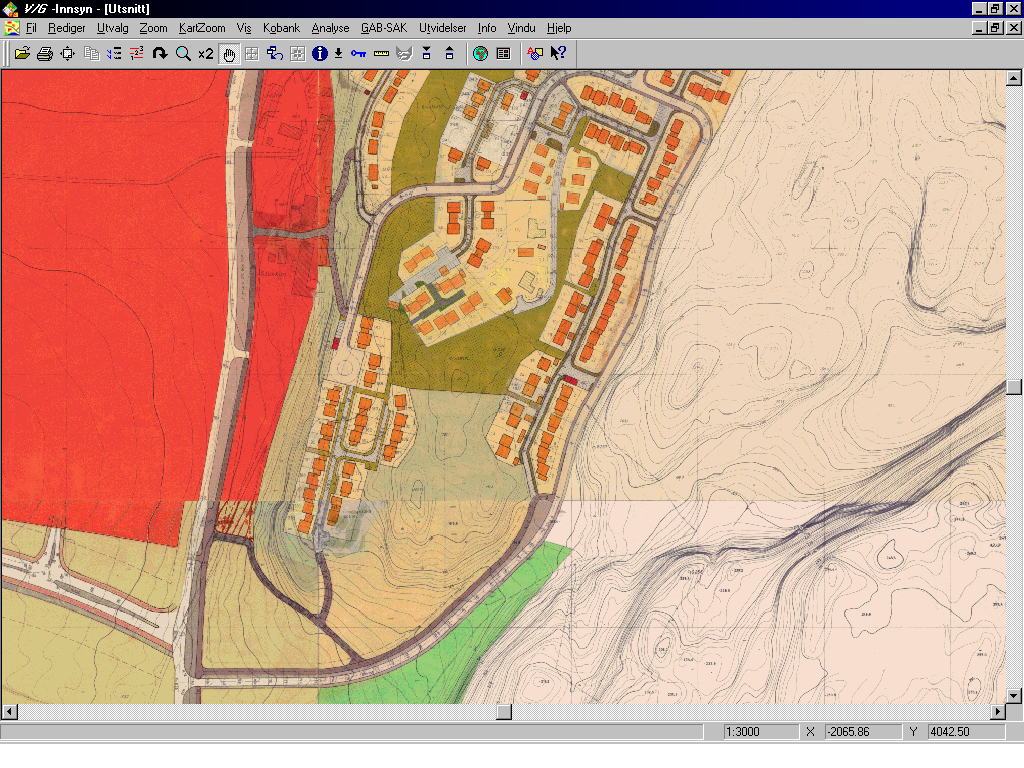Open the Info menu
1024x768 pixels.
pos(487,28)
